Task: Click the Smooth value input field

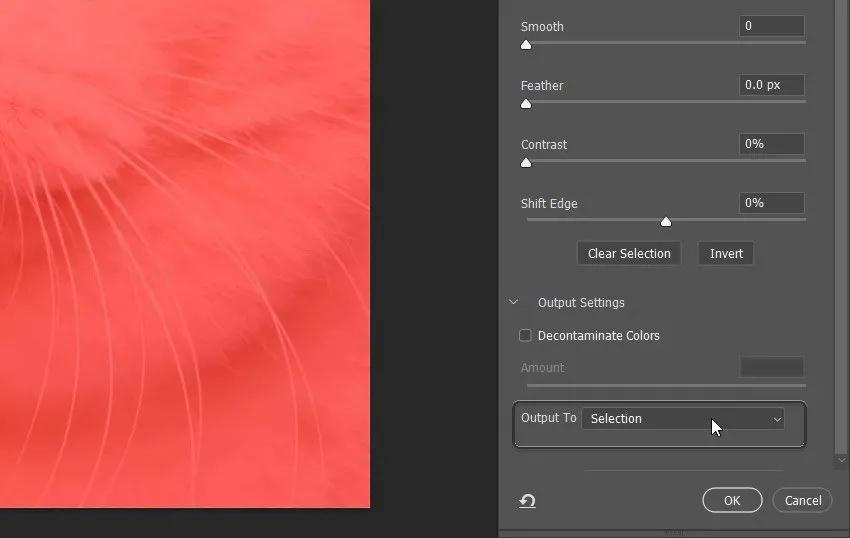Action: (x=771, y=25)
